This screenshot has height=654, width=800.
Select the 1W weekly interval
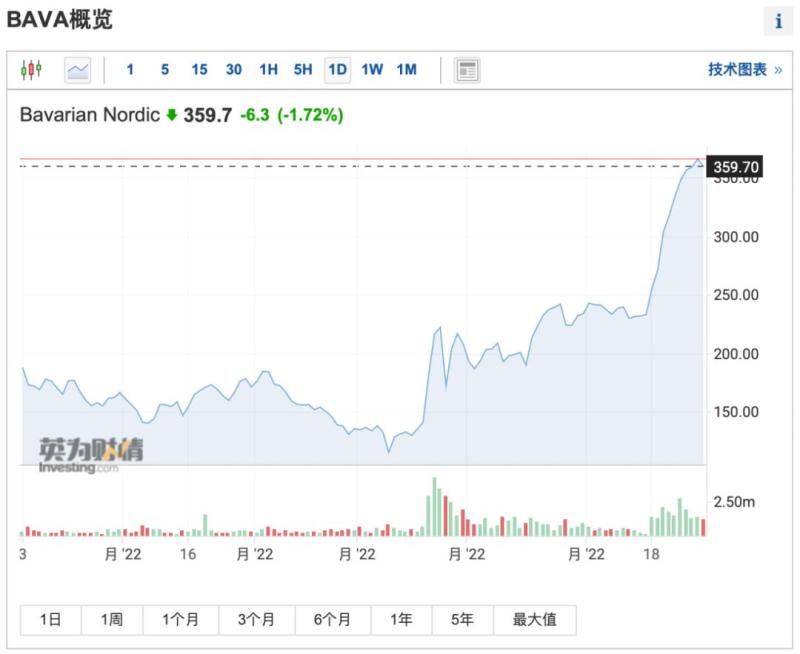coord(372,69)
